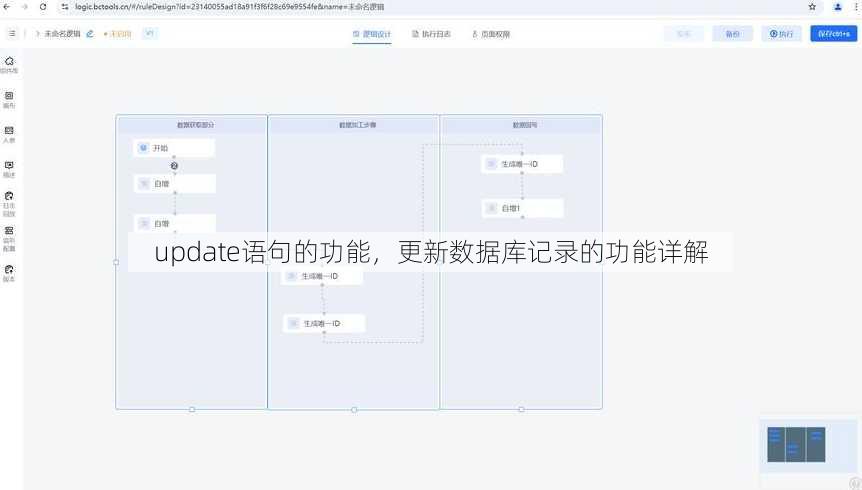Click the 未命名逻辑 logic name
862x490 pixels.
pos(62,34)
